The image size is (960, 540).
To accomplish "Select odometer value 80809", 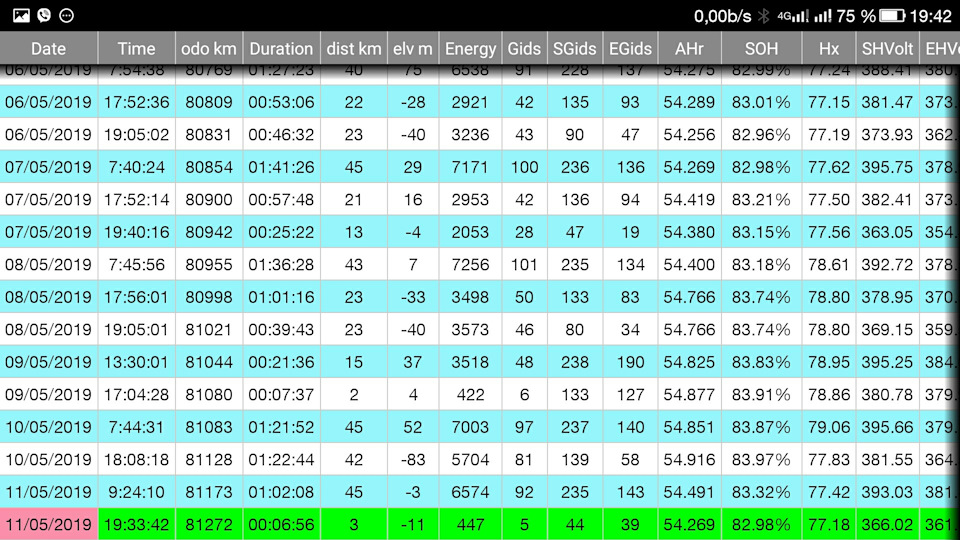I will point(209,102).
